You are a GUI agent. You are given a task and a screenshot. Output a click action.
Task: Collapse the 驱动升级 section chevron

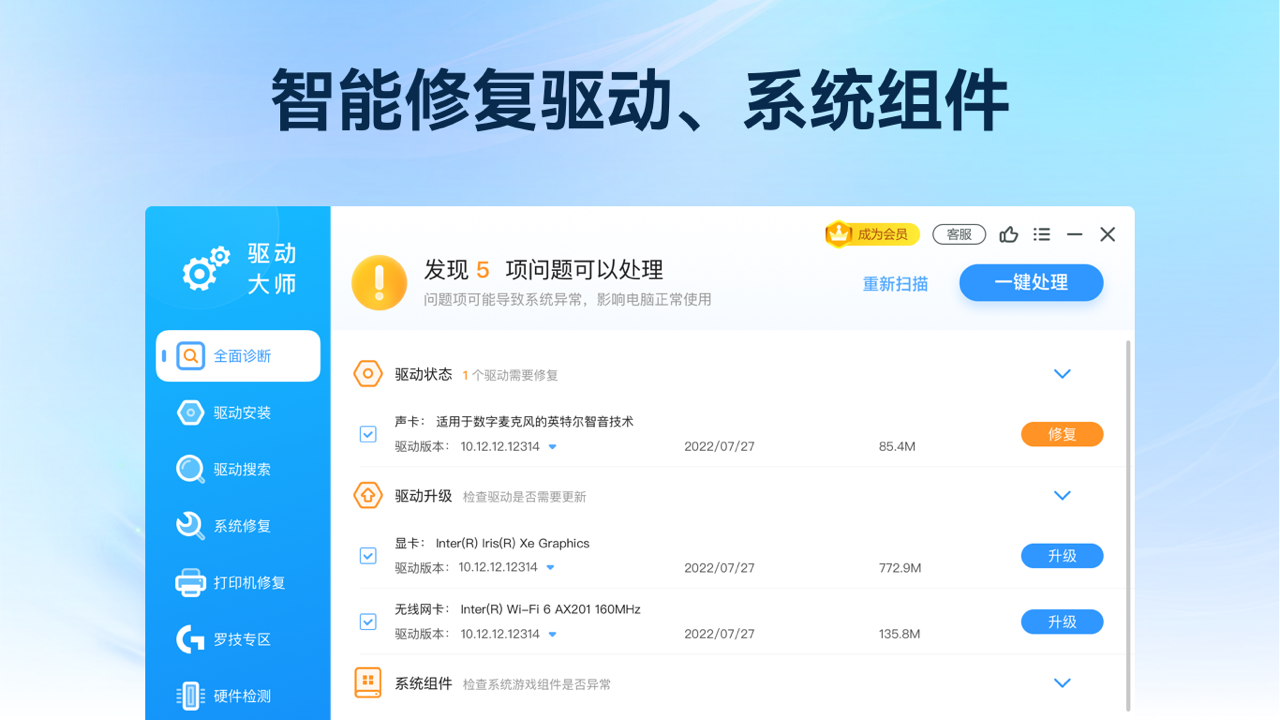tap(1062, 495)
